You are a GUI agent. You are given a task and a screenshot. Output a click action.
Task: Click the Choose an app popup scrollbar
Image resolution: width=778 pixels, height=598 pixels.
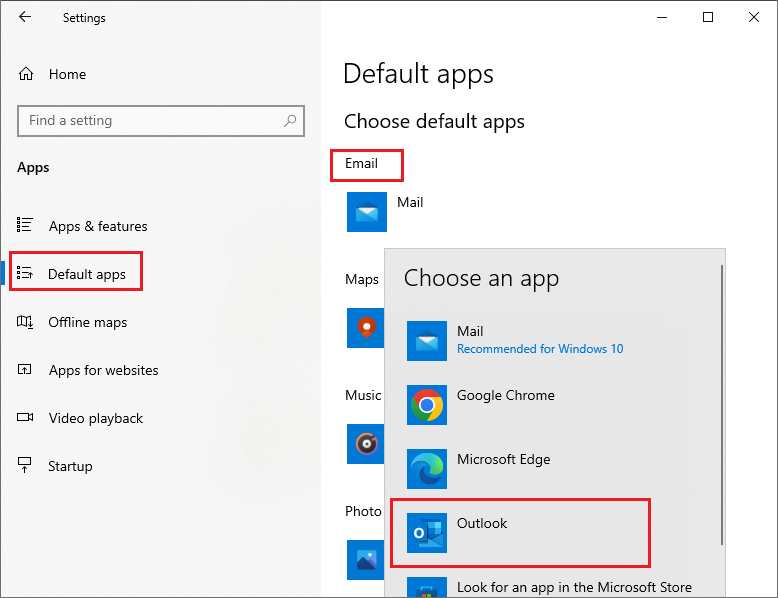click(722, 405)
